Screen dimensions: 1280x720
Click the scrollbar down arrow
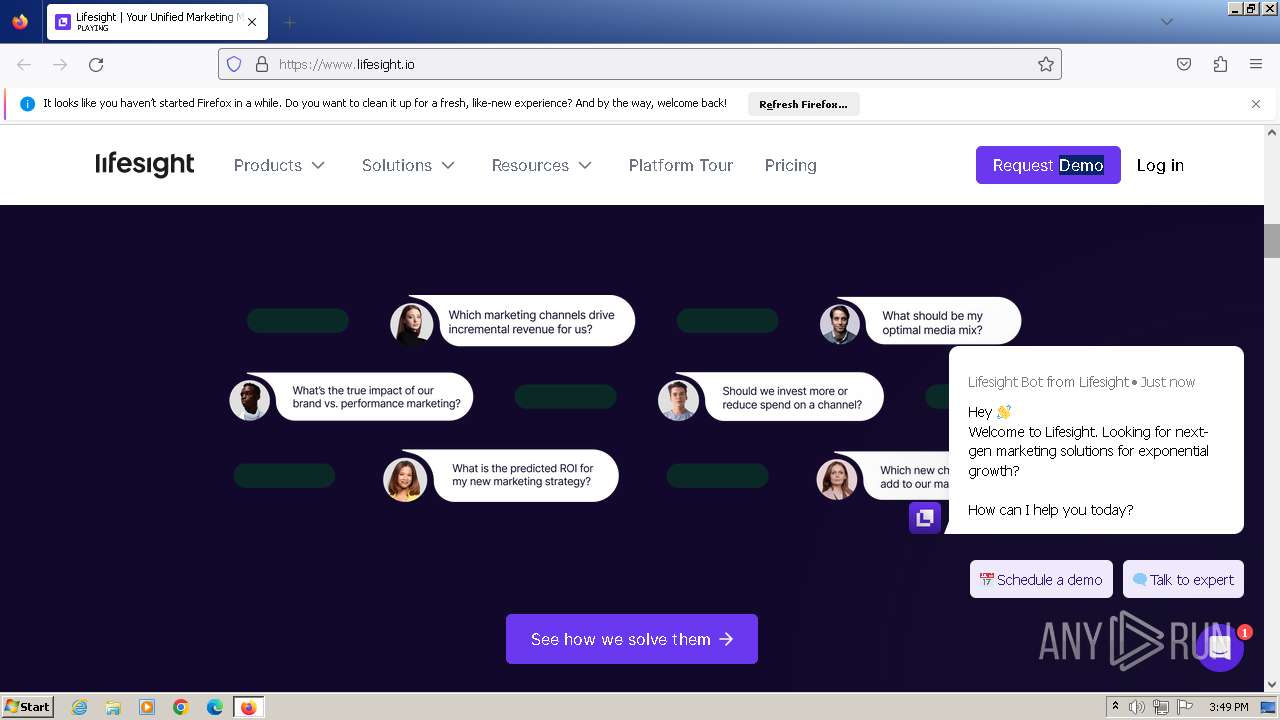pos(1272,684)
